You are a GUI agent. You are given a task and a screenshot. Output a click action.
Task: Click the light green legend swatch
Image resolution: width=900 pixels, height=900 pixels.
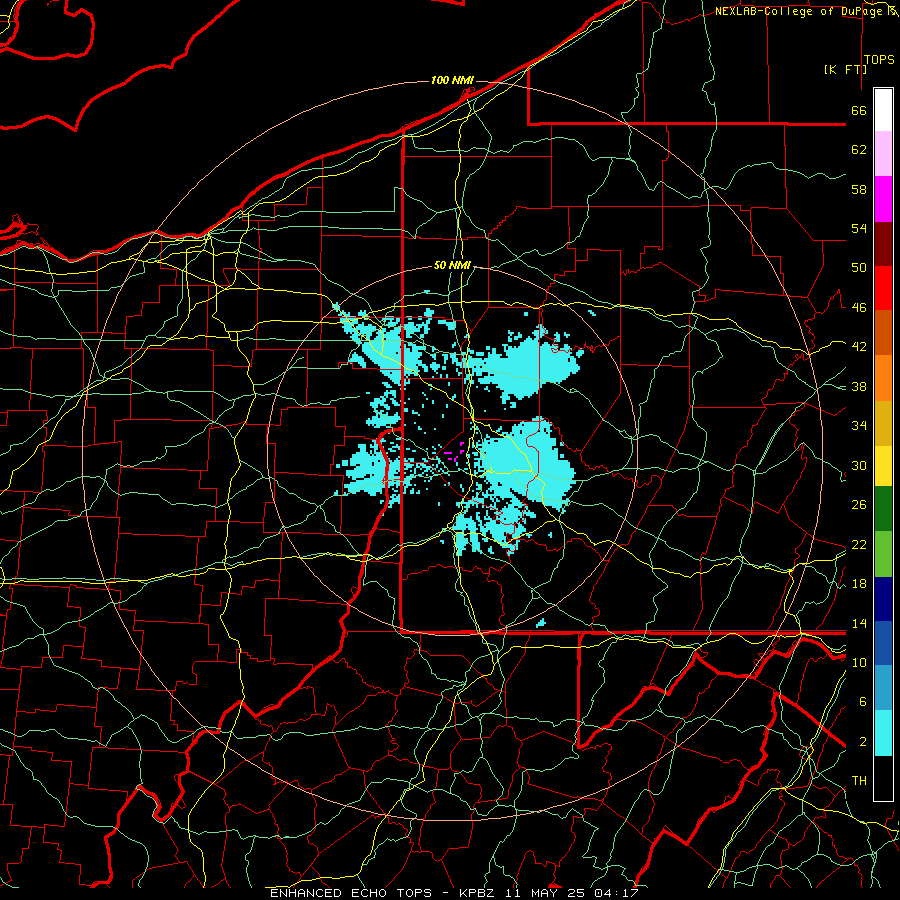(x=883, y=554)
